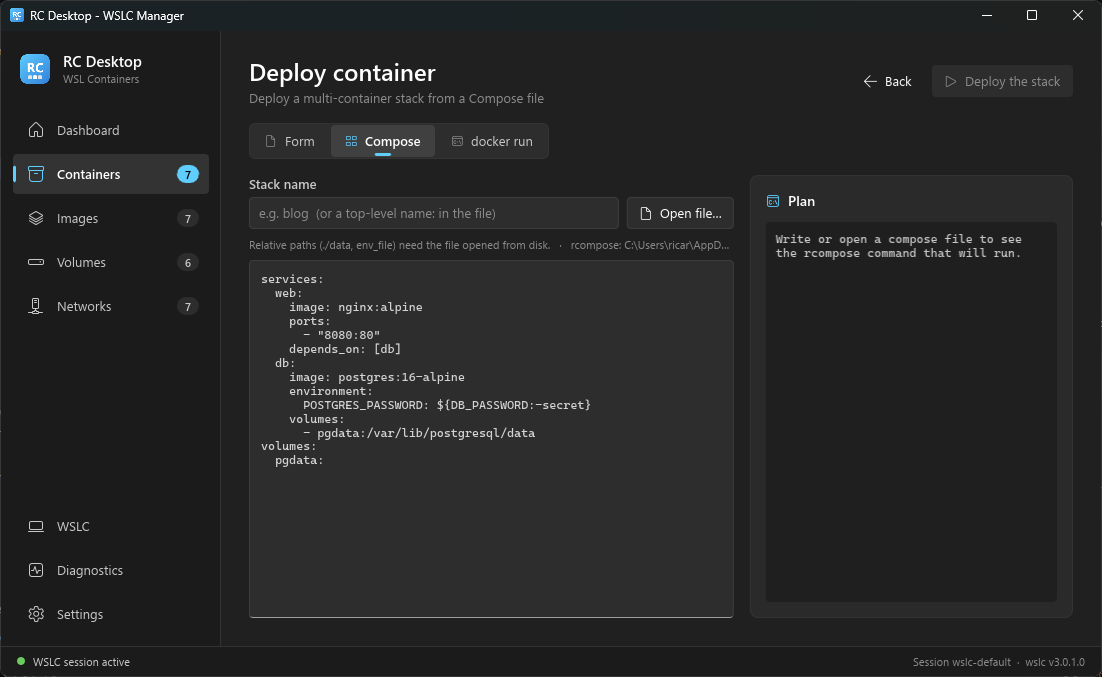Screen dimensions: 1102x677
Task: Click the green WSLC session status dot
Action: 20,662
